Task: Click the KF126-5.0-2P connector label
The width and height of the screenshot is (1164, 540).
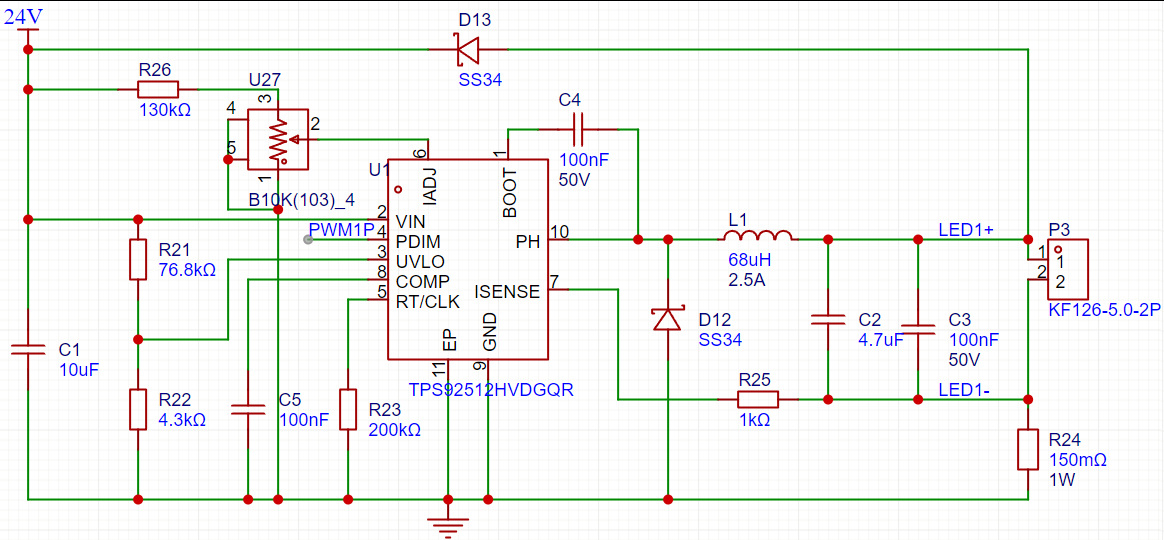Action: coord(1104,310)
